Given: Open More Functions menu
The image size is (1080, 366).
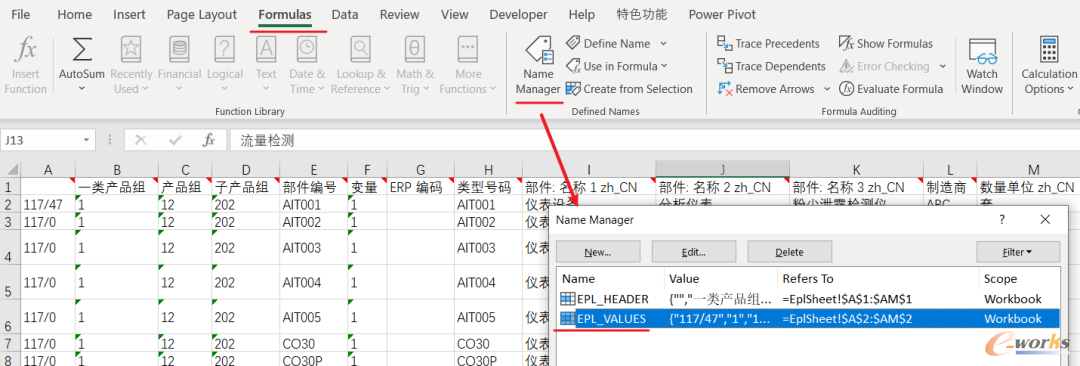Looking at the screenshot, I should tap(468, 65).
